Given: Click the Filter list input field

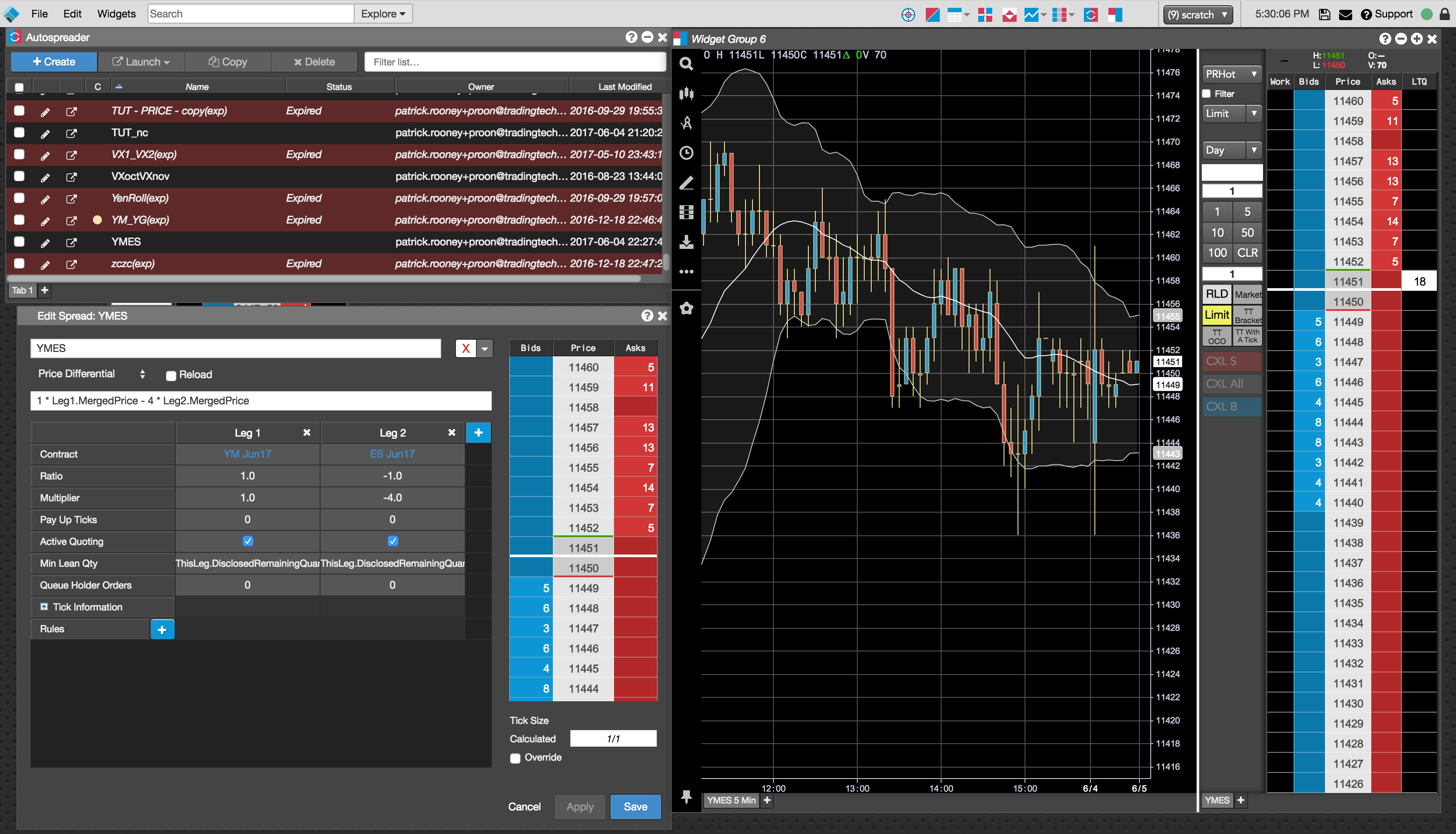Looking at the screenshot, I should click(515, 62).
